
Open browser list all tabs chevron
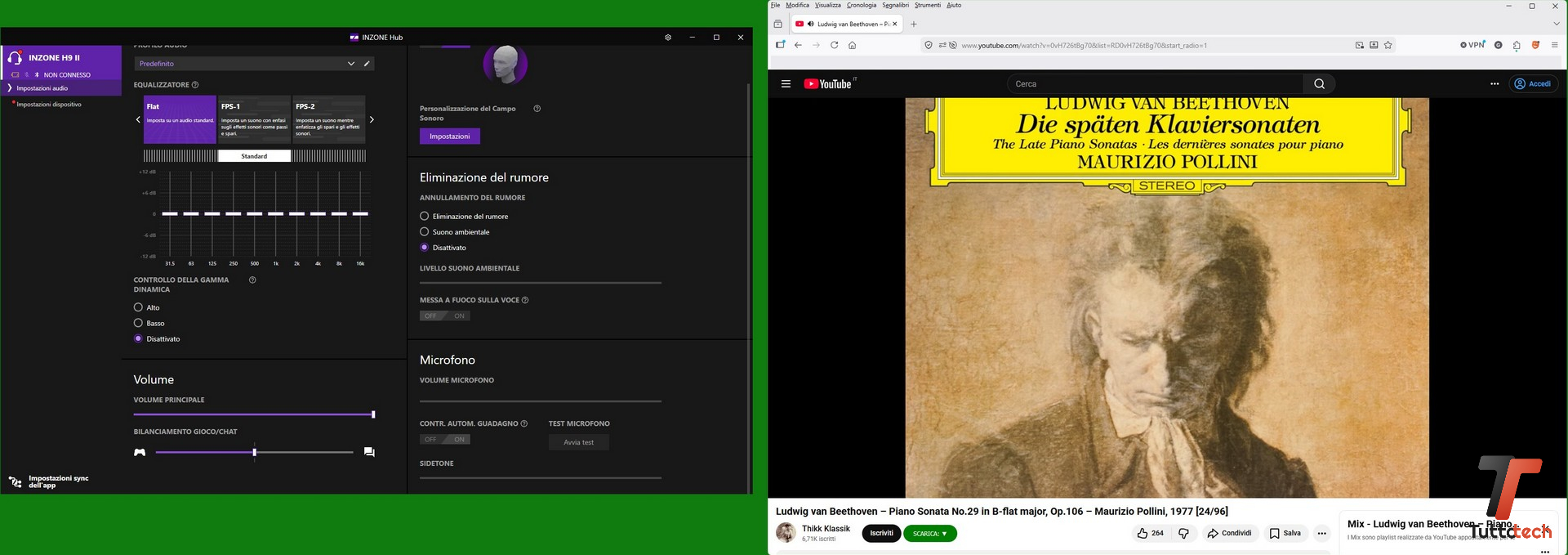pos(1557,24)
